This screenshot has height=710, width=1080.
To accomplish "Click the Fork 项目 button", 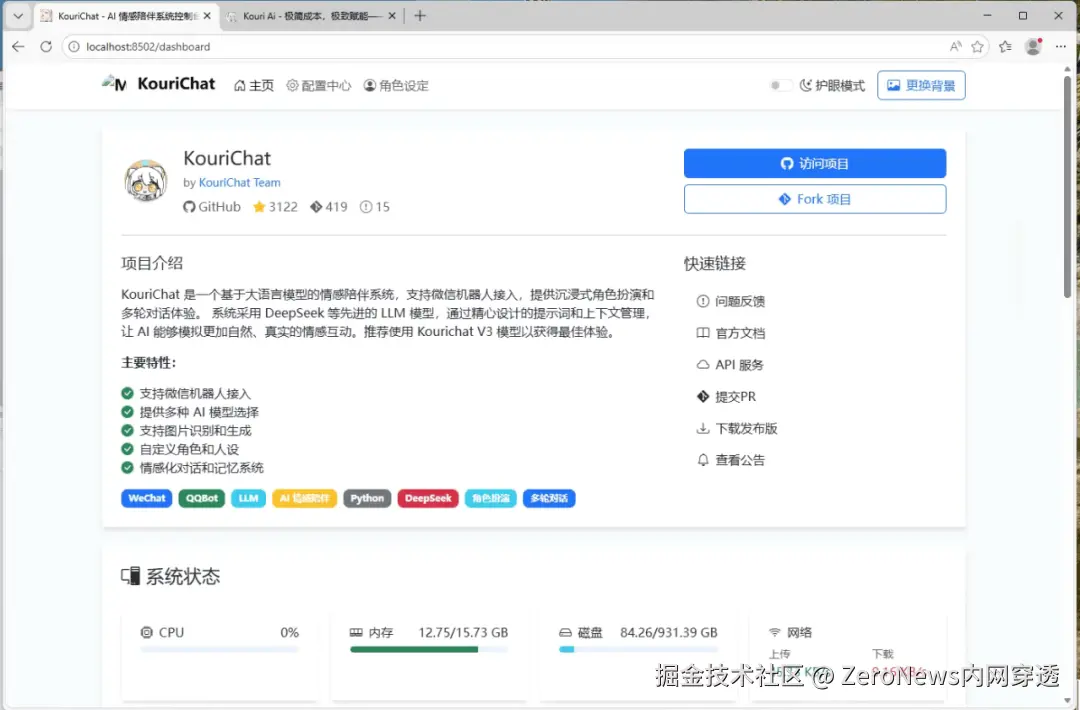I will [x=815, y=199].
